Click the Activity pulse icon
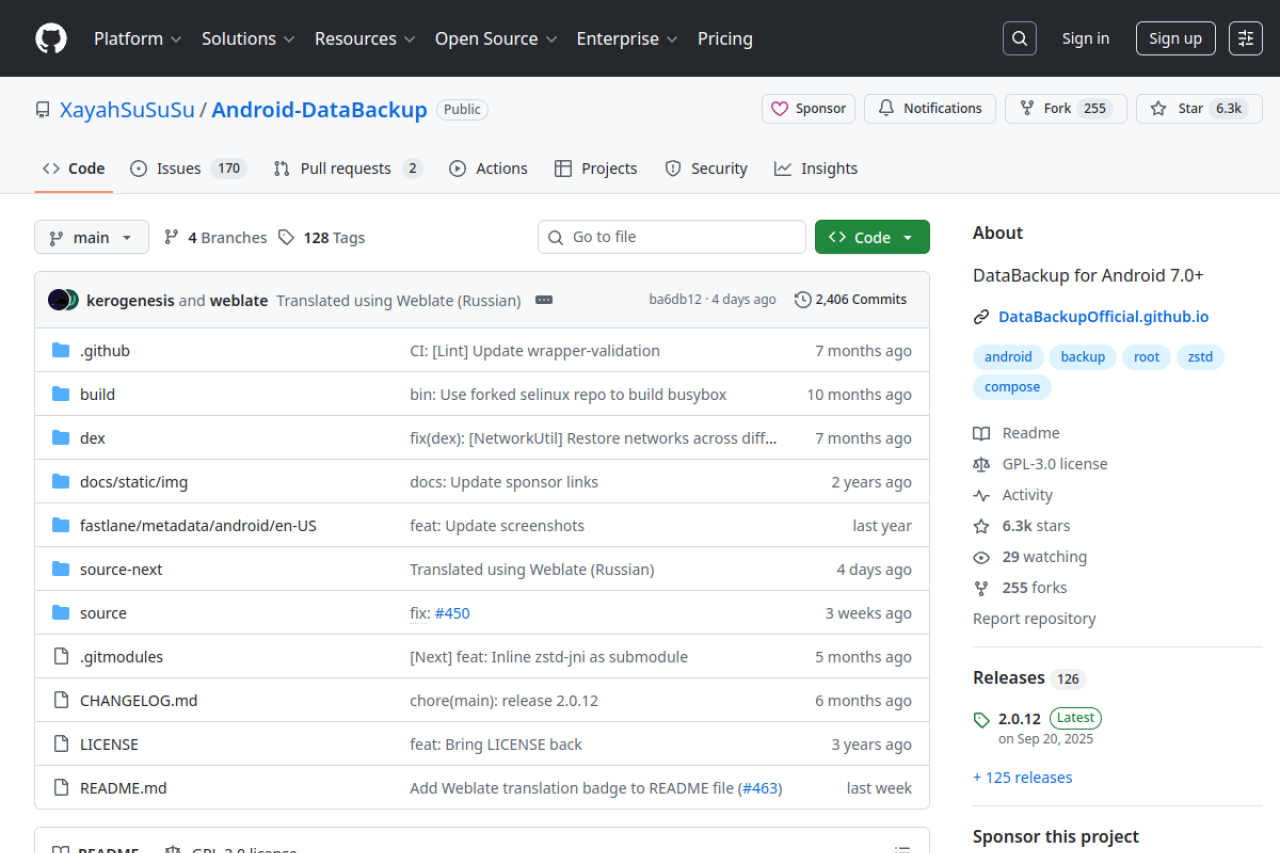Image resolution: width=1280 pixels, height=853 pixels. (981, 494)
